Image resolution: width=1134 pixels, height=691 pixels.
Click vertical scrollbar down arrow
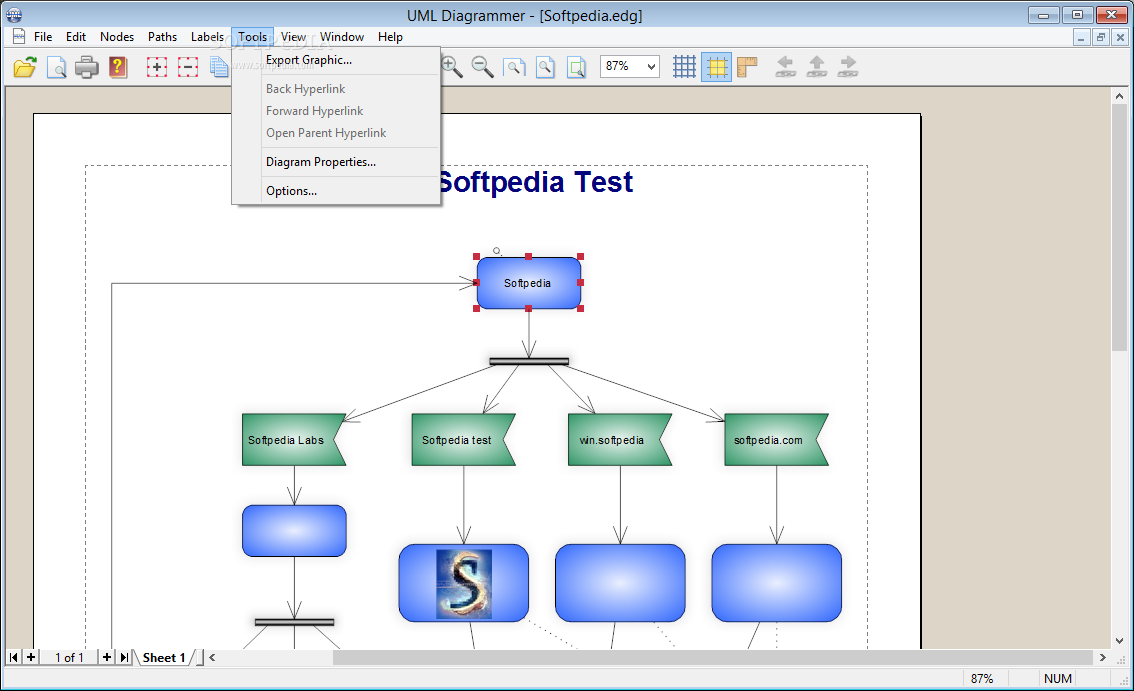[x=1120, y=640]
